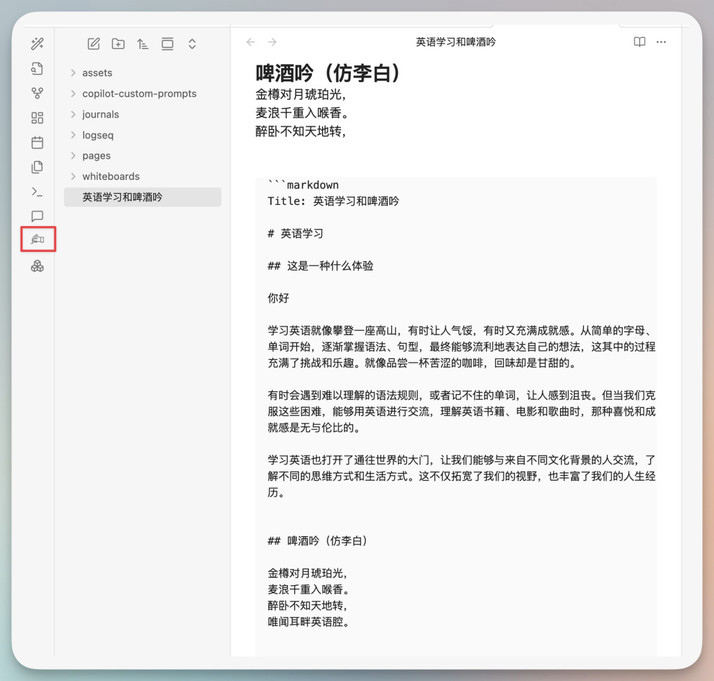Image resolution: width=714 pixels, height=681 pixels.
Task: Create a new folder in the file explorer
Action: [x=118, y=44]
